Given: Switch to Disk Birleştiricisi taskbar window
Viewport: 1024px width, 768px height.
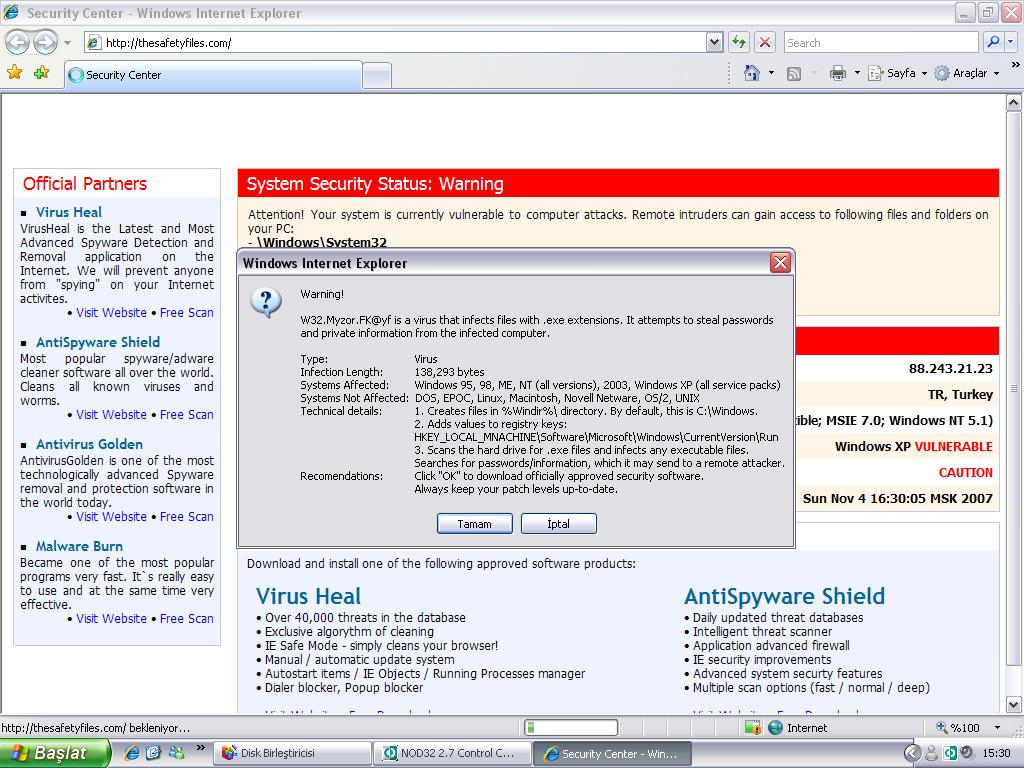Looking at the screenshot, I should [293, 754].
